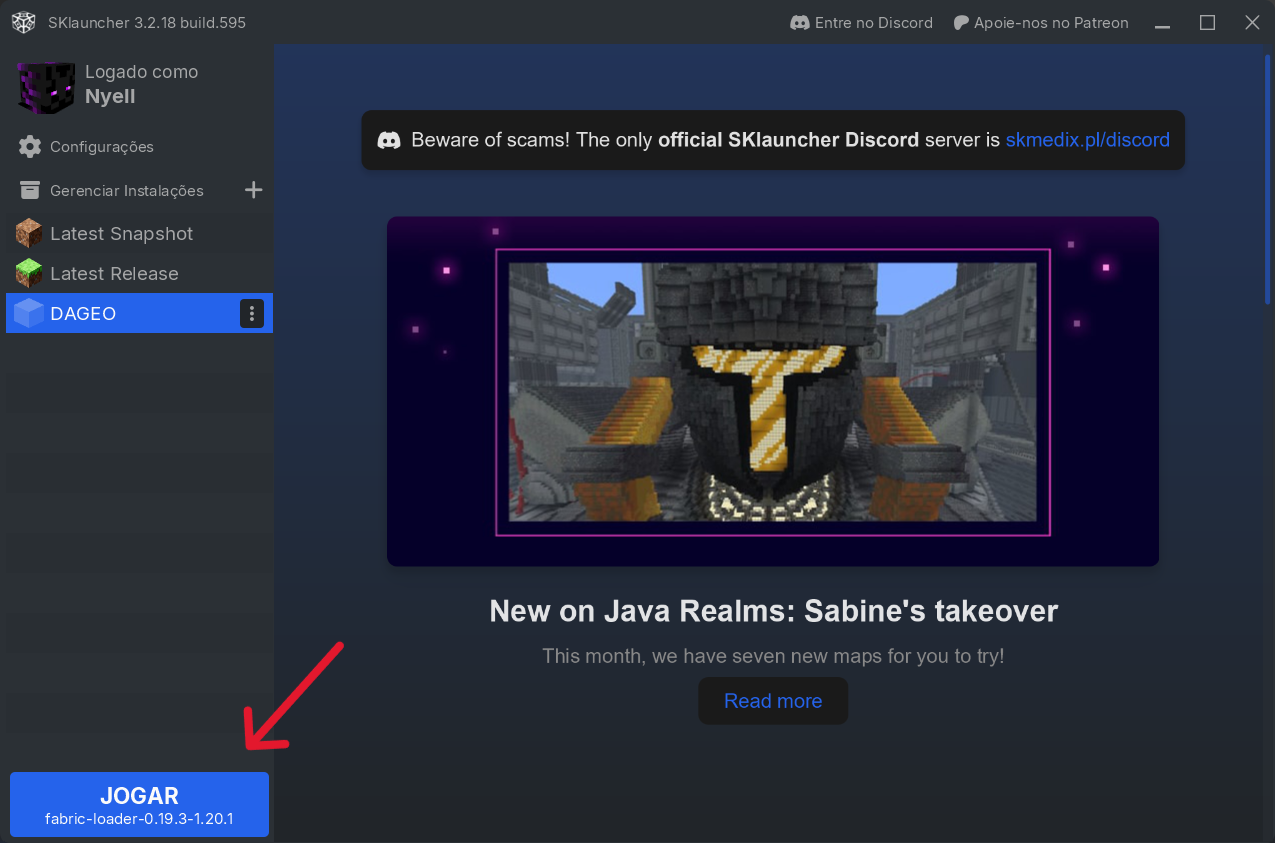Launch game with JOGAR button
Viewport: 1275px width, 843px height.
coord(139,804)
